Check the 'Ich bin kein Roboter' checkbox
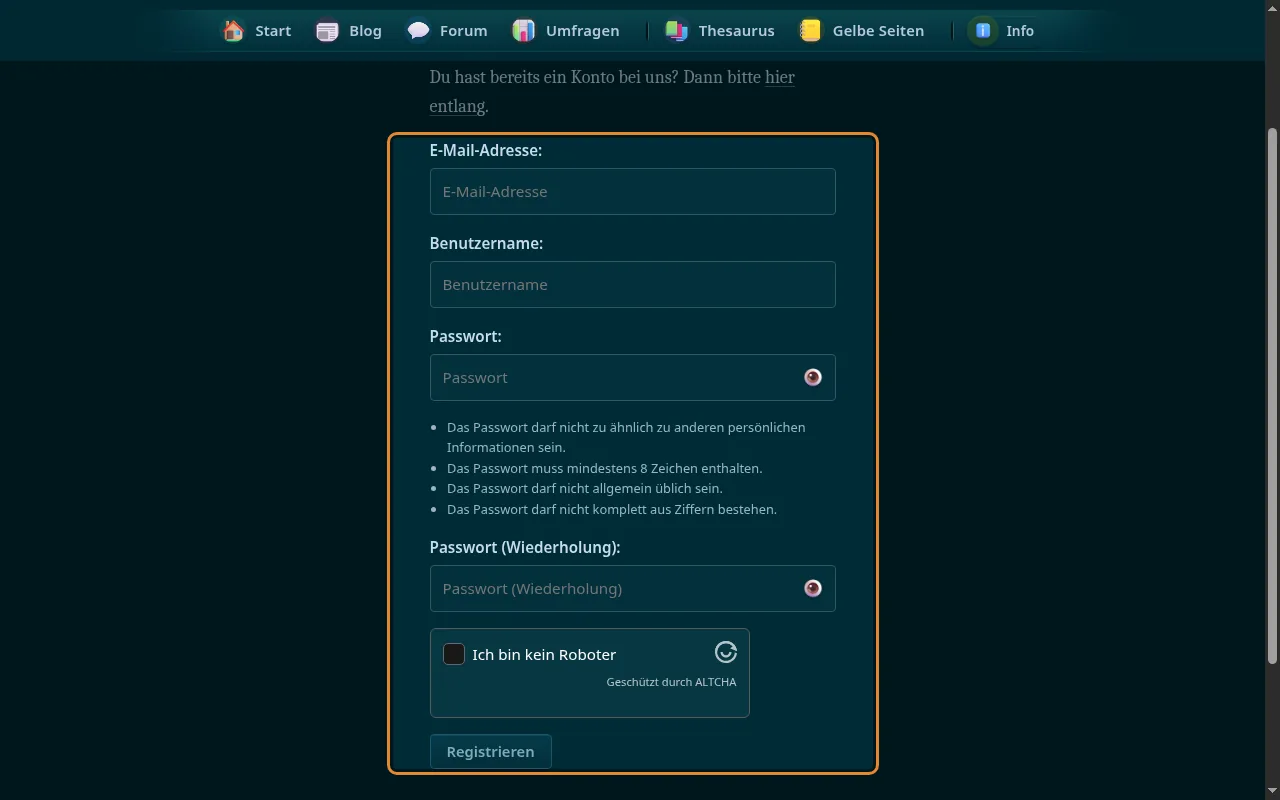 coord(454,654)
